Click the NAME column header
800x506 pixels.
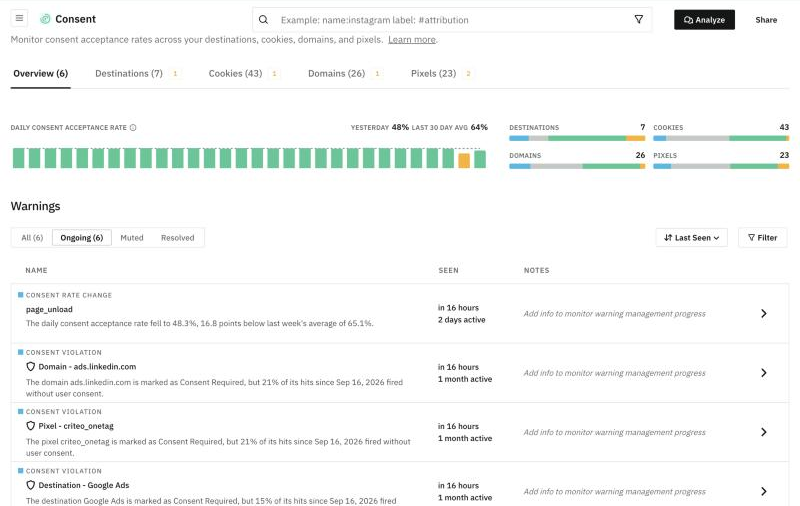[x=36, y=270]
